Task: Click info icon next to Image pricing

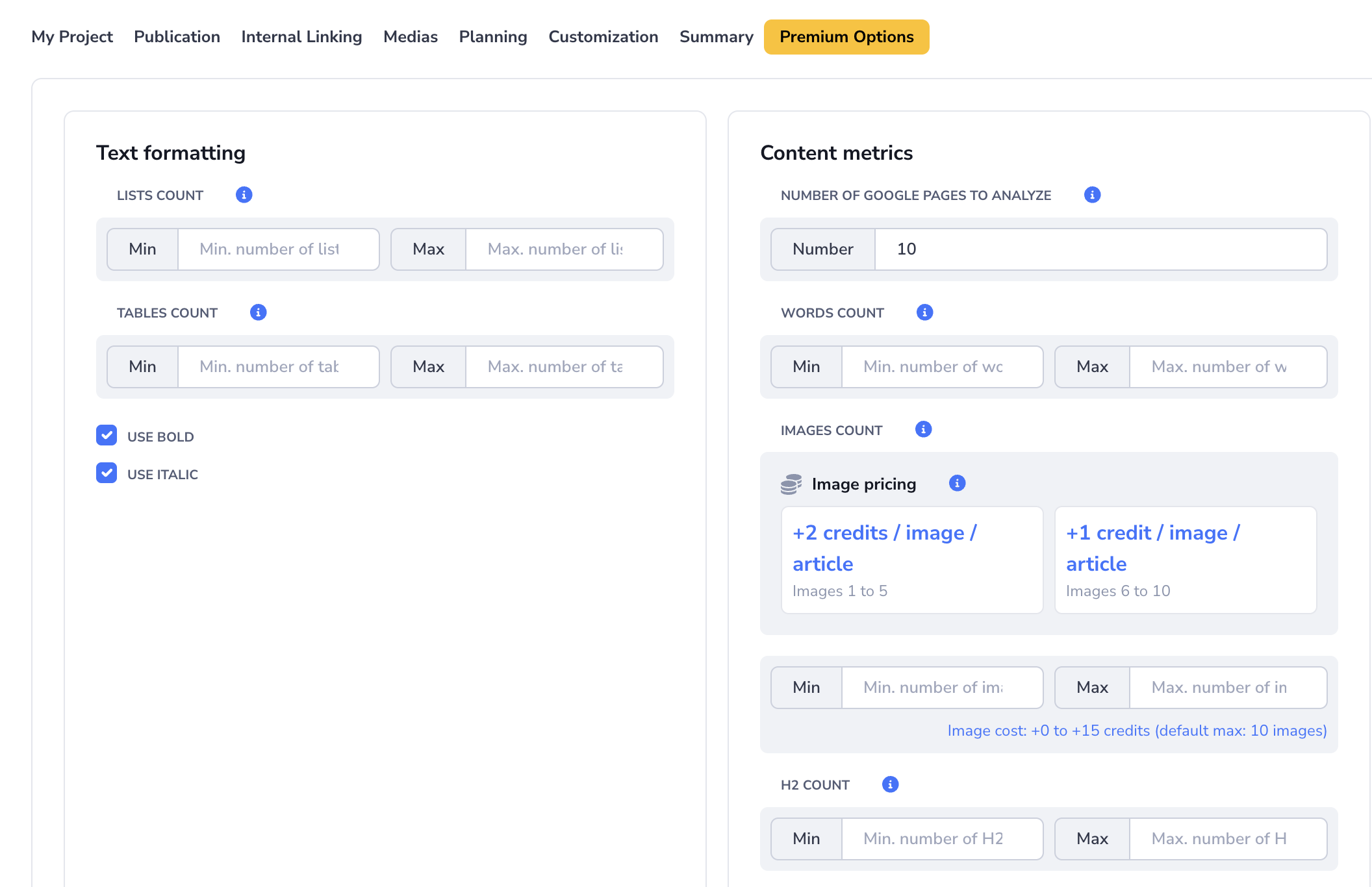Action: pyautogui.click(x=957, y=483)
